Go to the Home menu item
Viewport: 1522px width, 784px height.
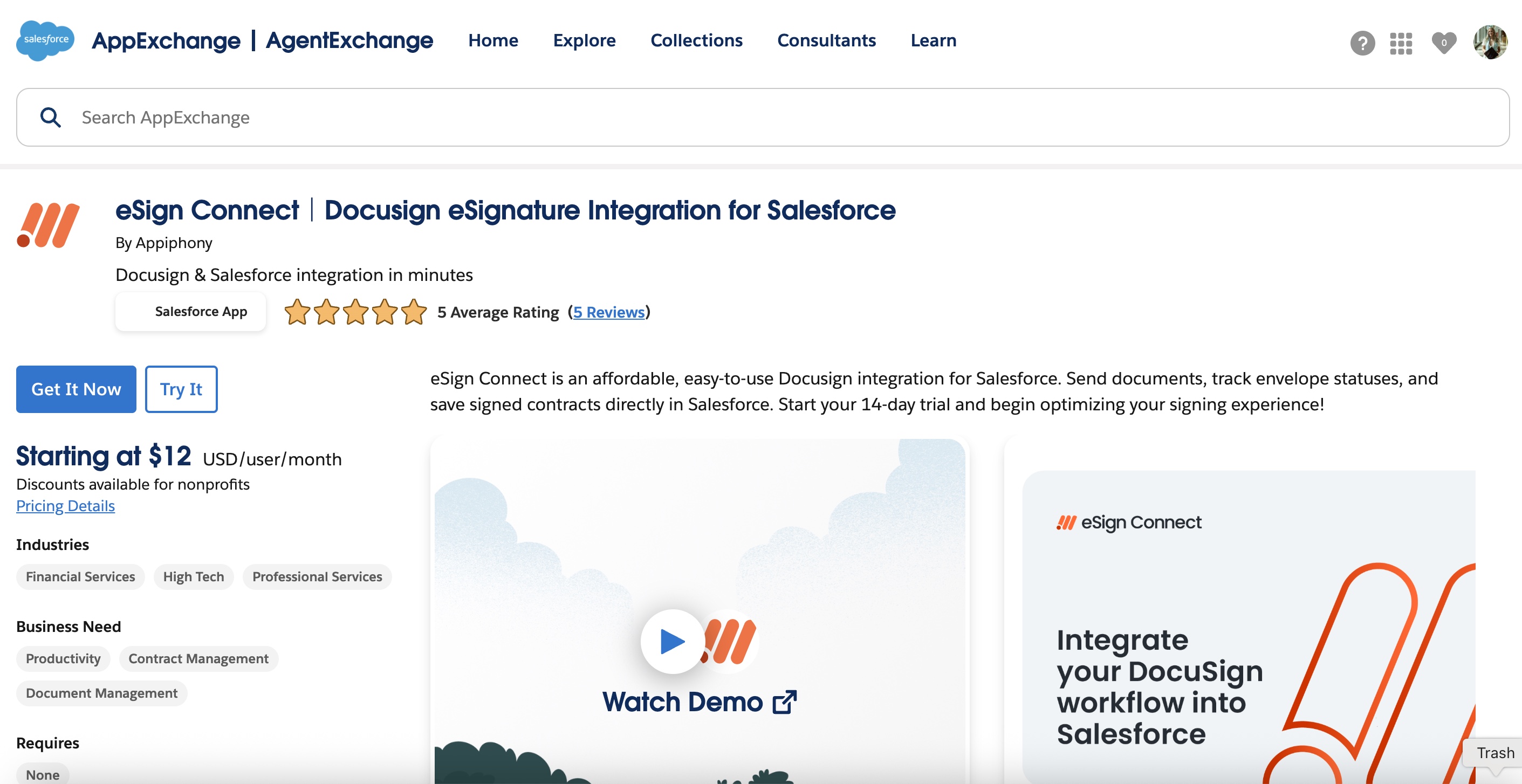tap(493, 40)
